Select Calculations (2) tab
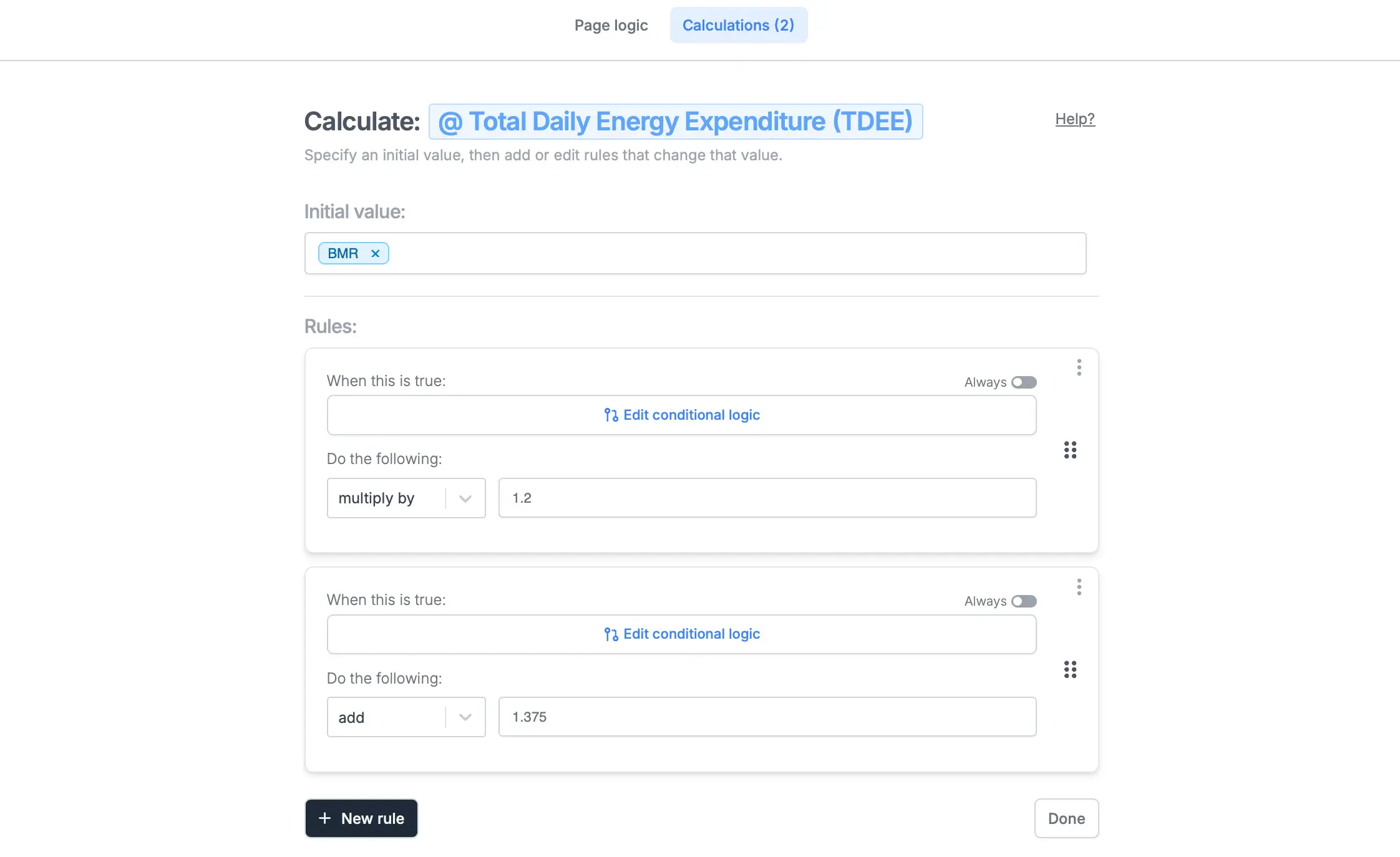This screenshot has width=1400, height=857. coord(738,26)
